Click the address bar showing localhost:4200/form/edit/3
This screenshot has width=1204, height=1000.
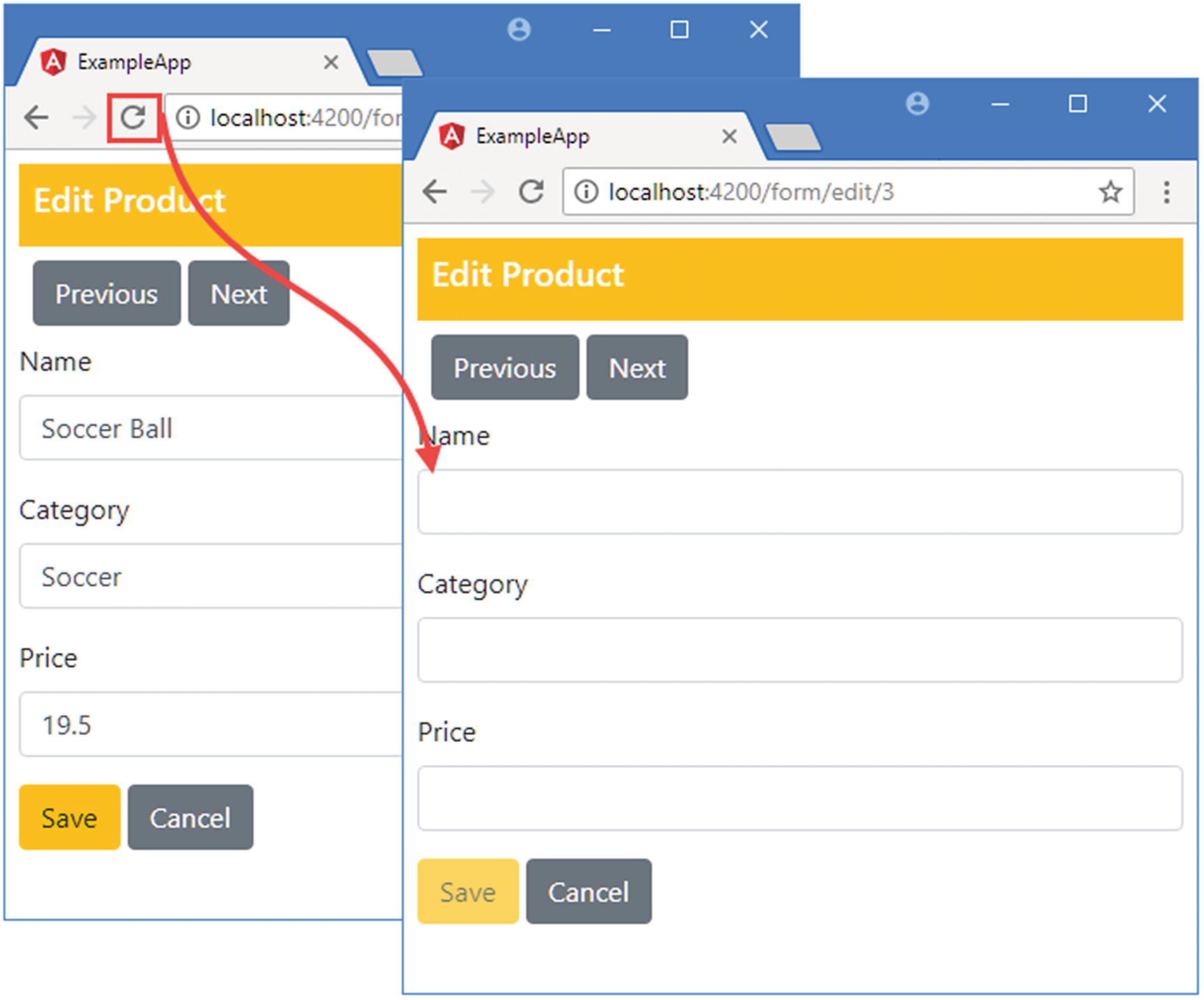tap(838, 192)
